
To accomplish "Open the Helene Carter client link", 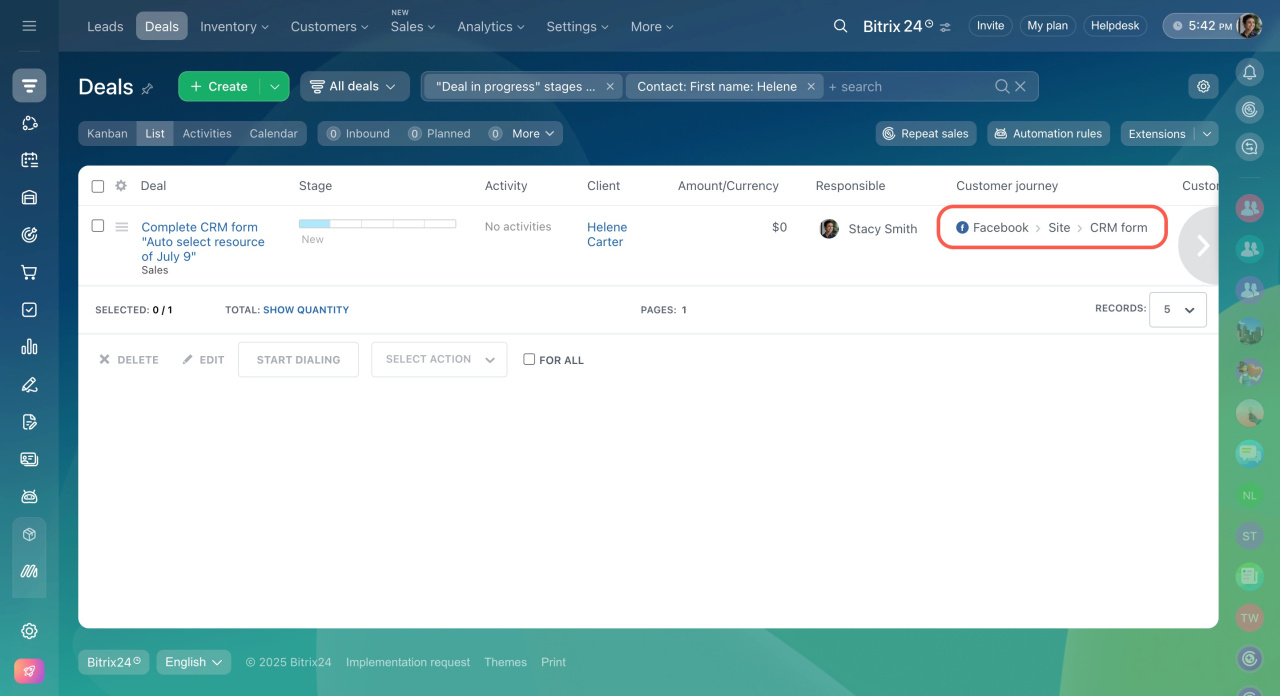I will point(606,234).
